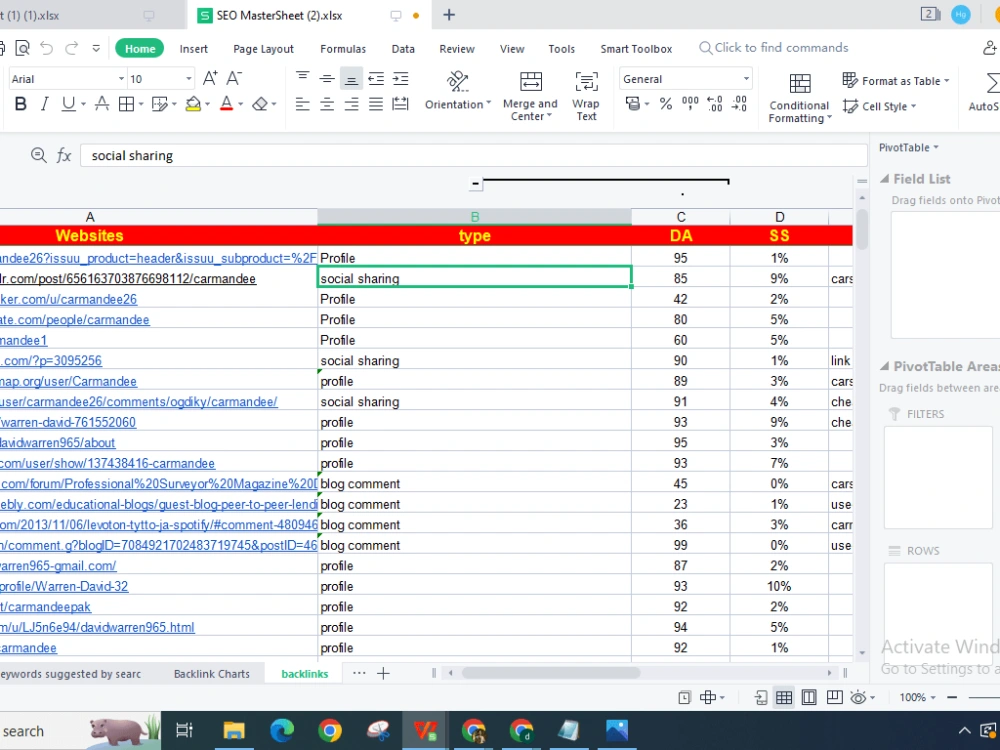Switch to normal view in status bar
The height and width of the screenshot is (750, 1000).
784,698
